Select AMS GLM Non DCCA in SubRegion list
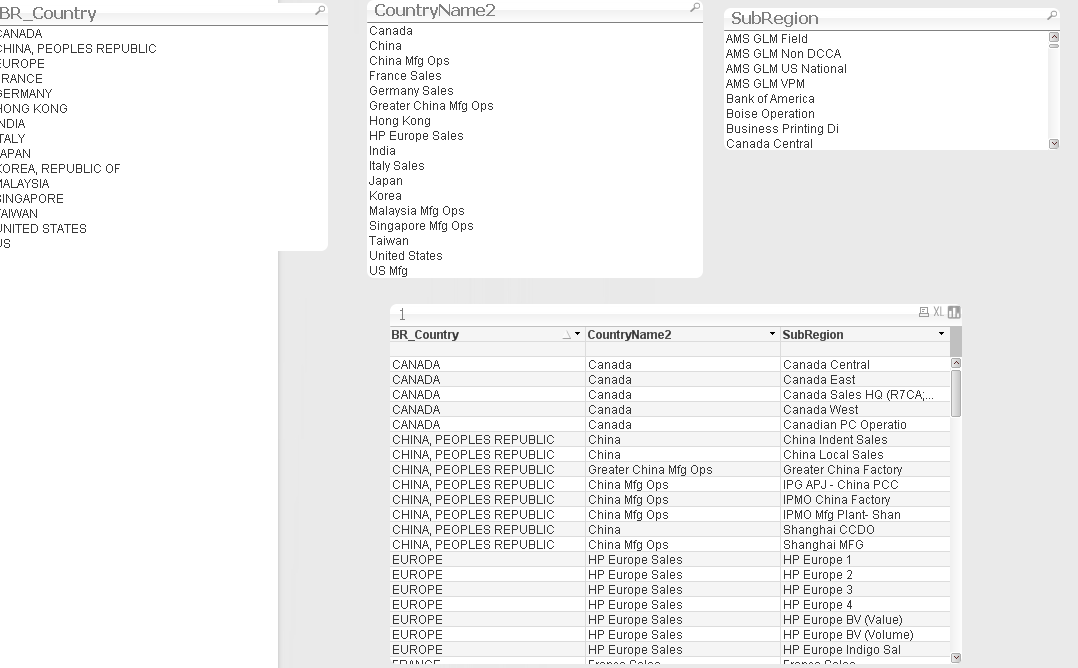This screenshot has height=668, width=1078. [x=783, y=54]
